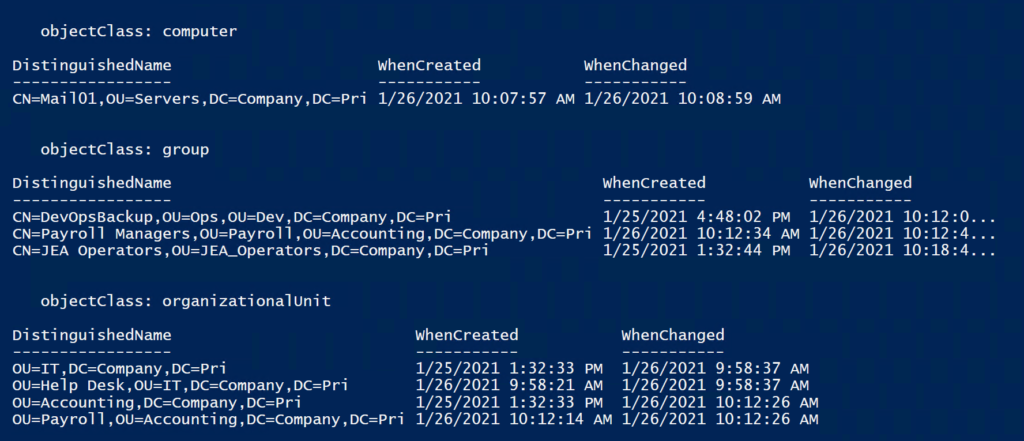
Task: Click the WhenChanged header in group table
Action: (859, 183)
